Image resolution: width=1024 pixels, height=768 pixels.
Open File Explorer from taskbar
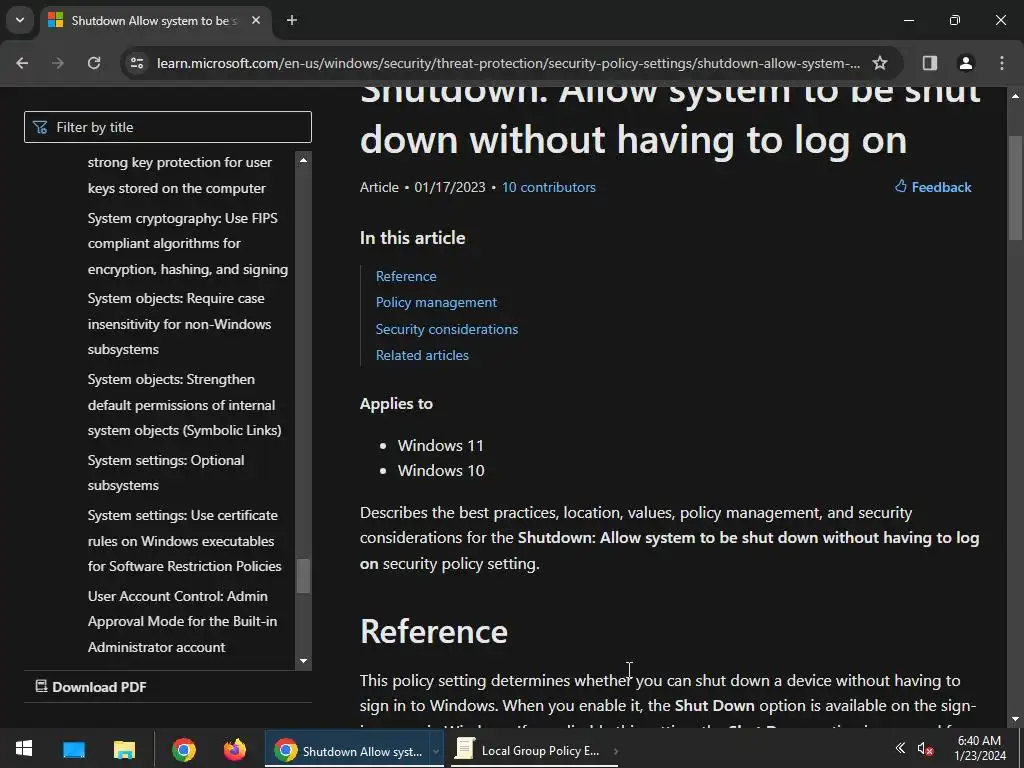click(x=124, y=749)
